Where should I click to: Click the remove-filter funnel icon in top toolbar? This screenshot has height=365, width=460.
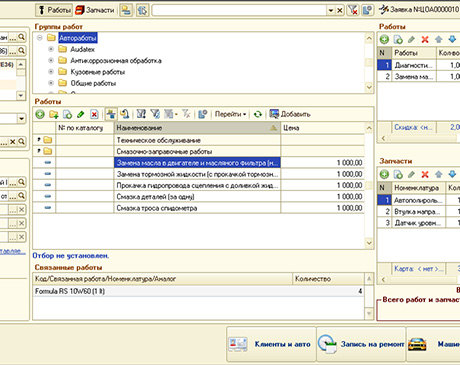pyautogui.click(x=353, y=10)
